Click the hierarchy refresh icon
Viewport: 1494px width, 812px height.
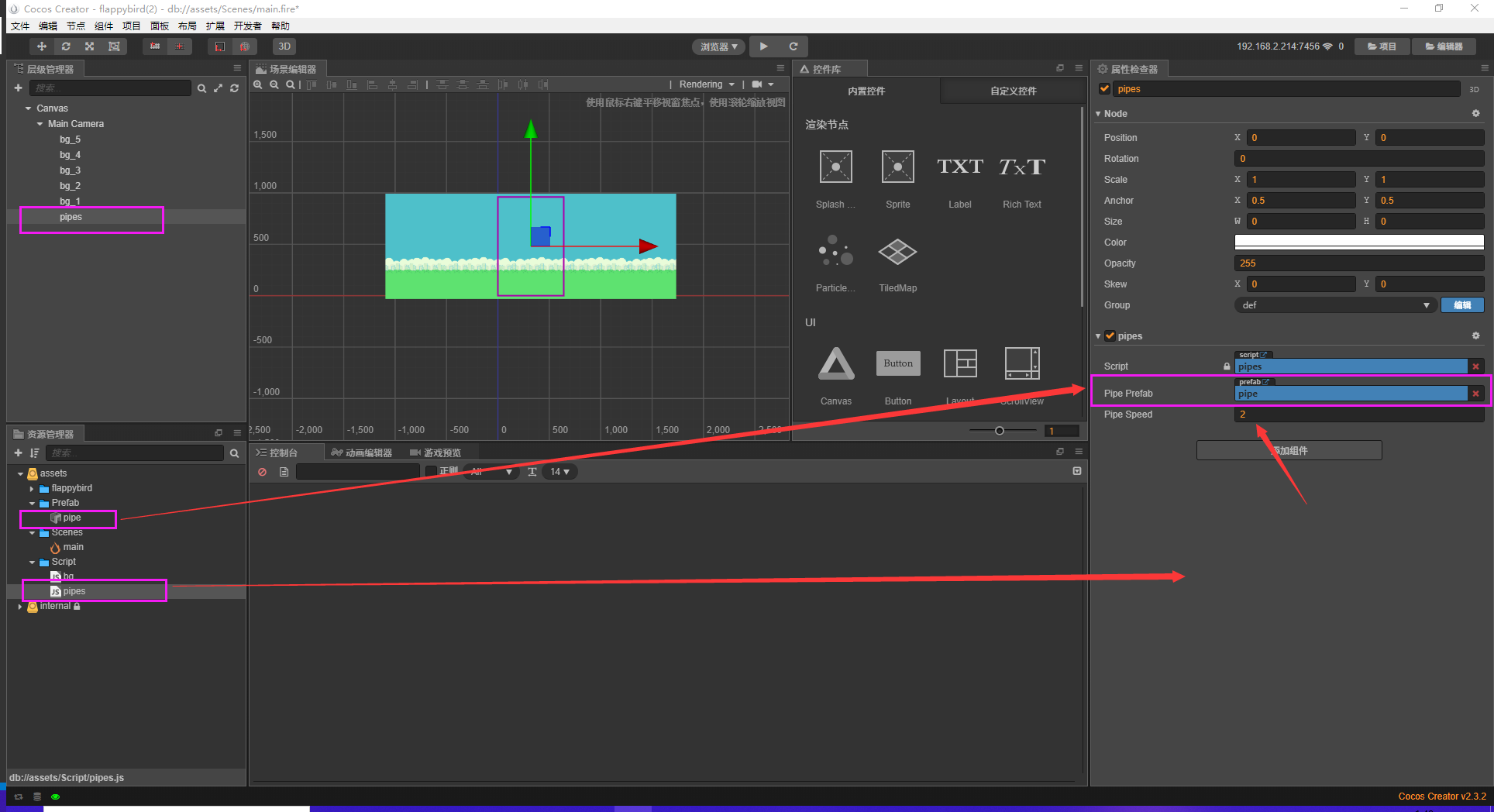tap(234, 88)
